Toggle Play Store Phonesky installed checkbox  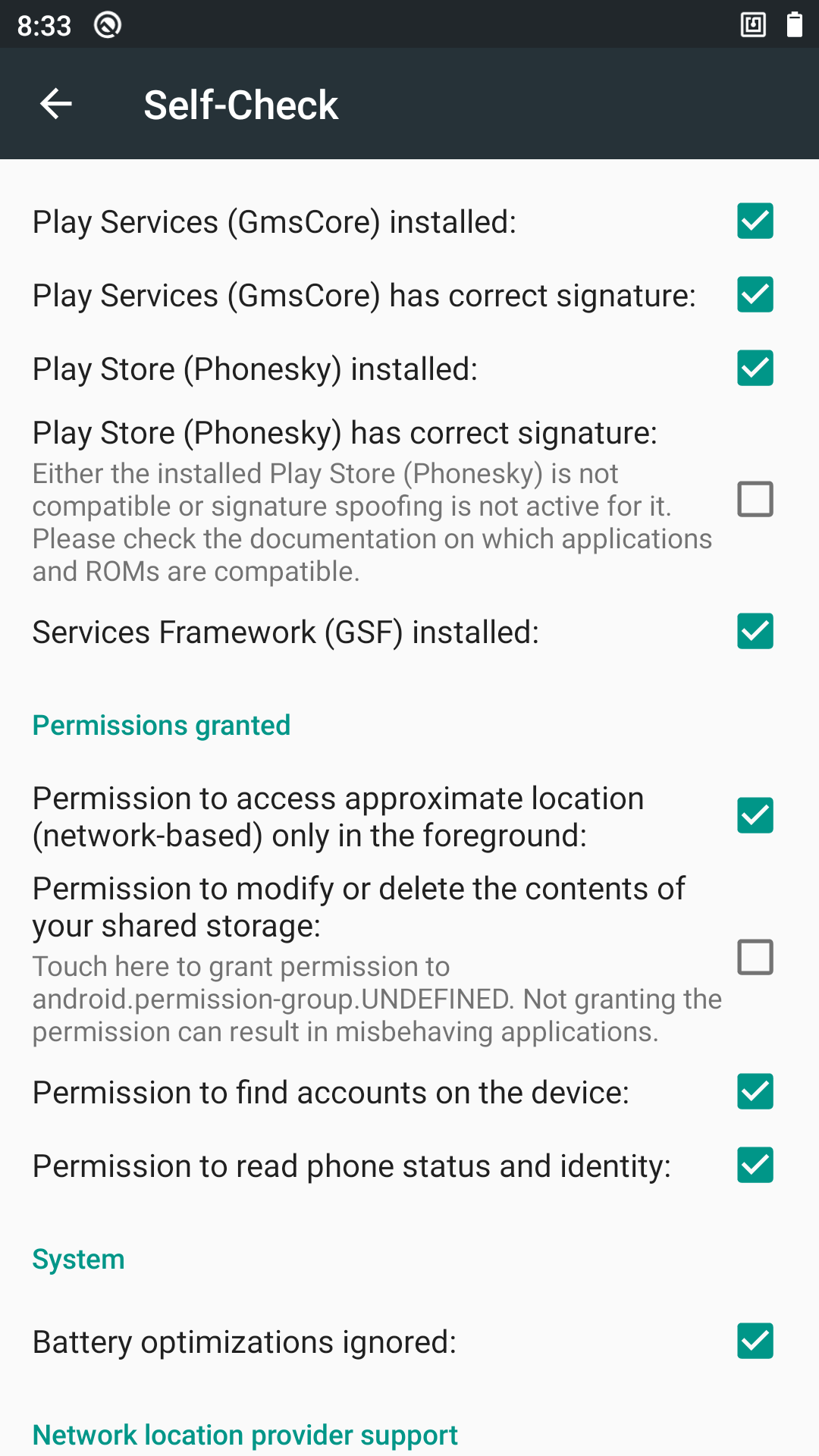755,368
